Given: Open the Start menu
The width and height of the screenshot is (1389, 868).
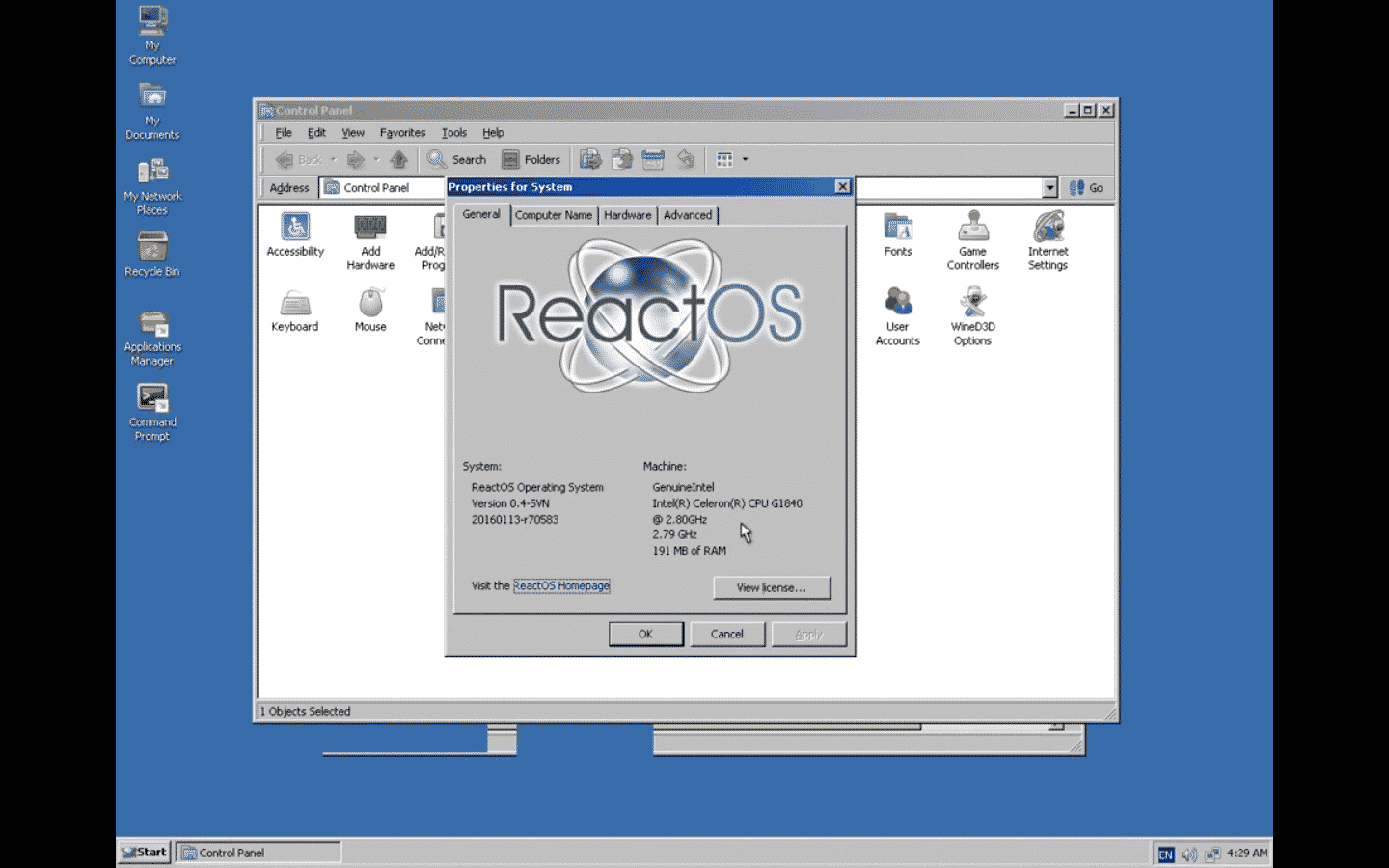Looking at the screenshot, I should pyautogui.click(x=145, y=853).
